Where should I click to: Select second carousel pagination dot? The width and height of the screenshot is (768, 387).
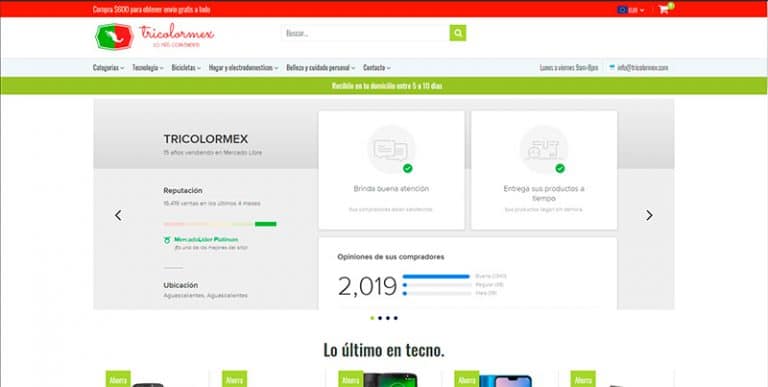pos(380,318)
